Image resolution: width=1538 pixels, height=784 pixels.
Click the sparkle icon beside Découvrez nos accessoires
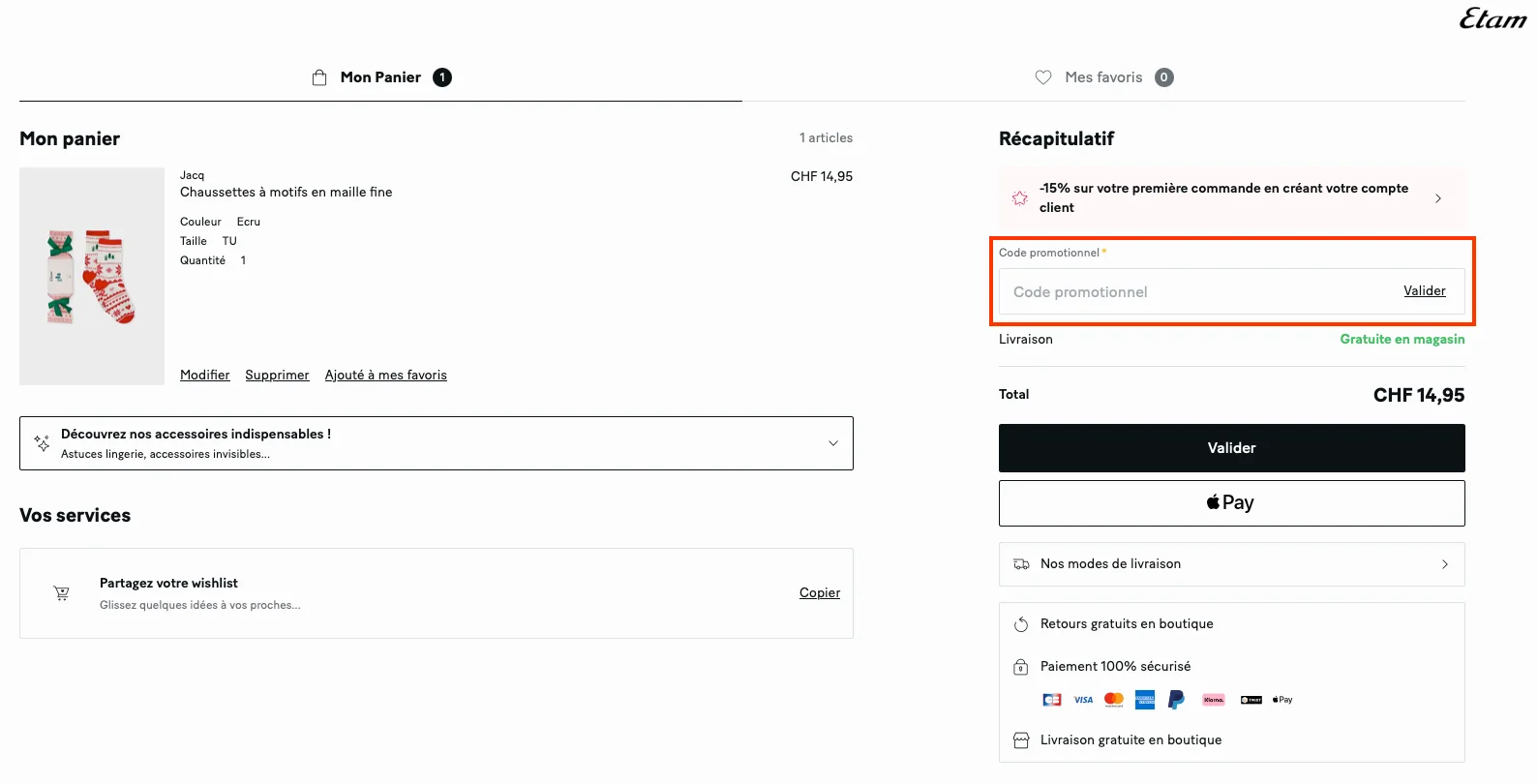click(42, 443)
